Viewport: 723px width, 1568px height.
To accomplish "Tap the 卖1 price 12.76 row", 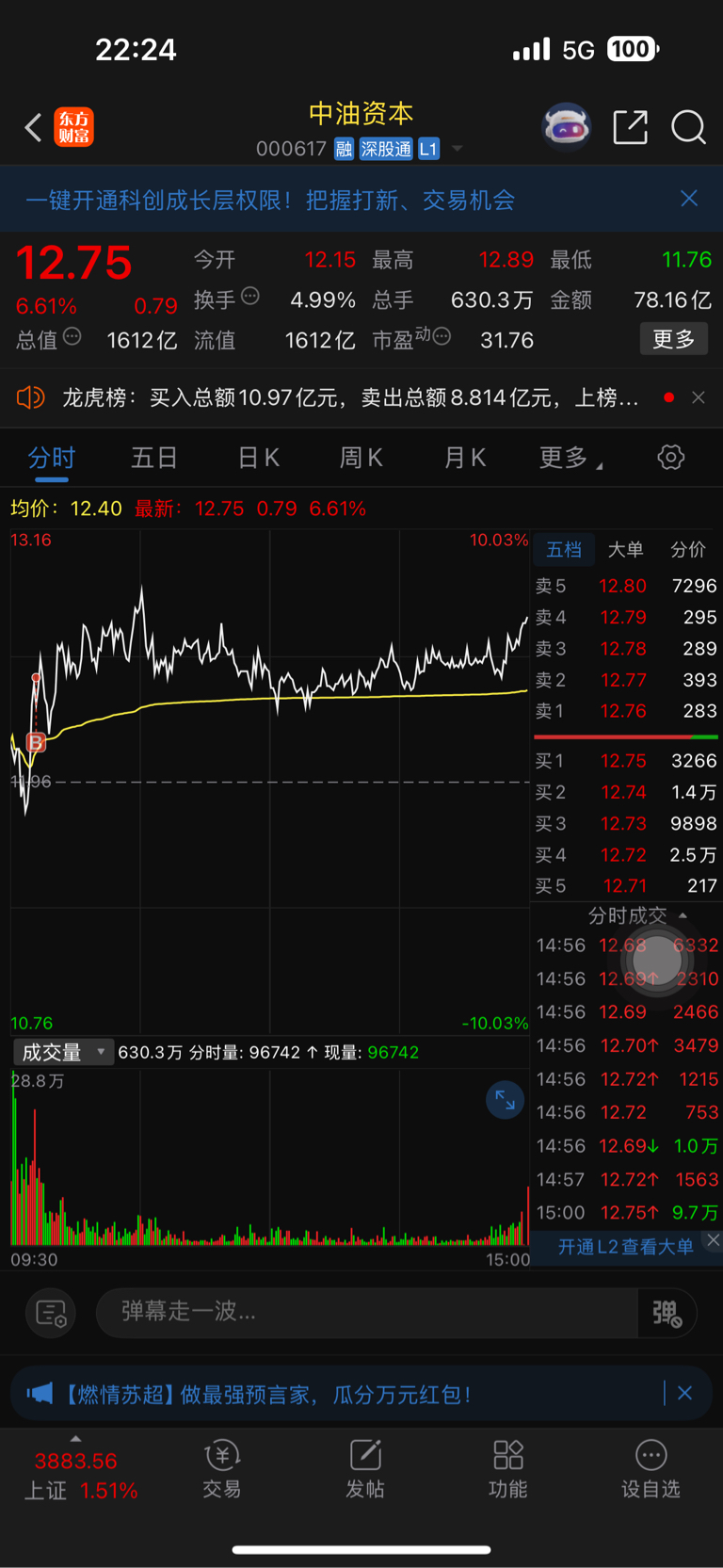I will (x=626, y=711).
